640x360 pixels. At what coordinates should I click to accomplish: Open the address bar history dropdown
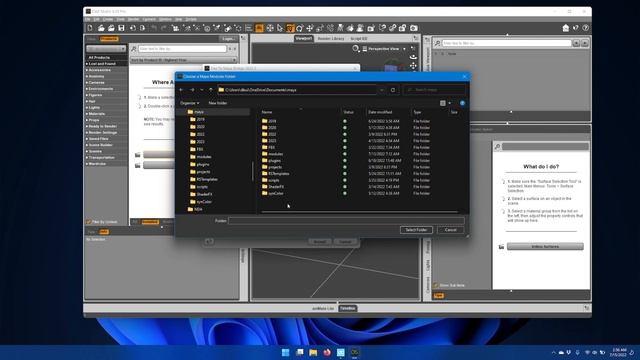tap(381, 90)
